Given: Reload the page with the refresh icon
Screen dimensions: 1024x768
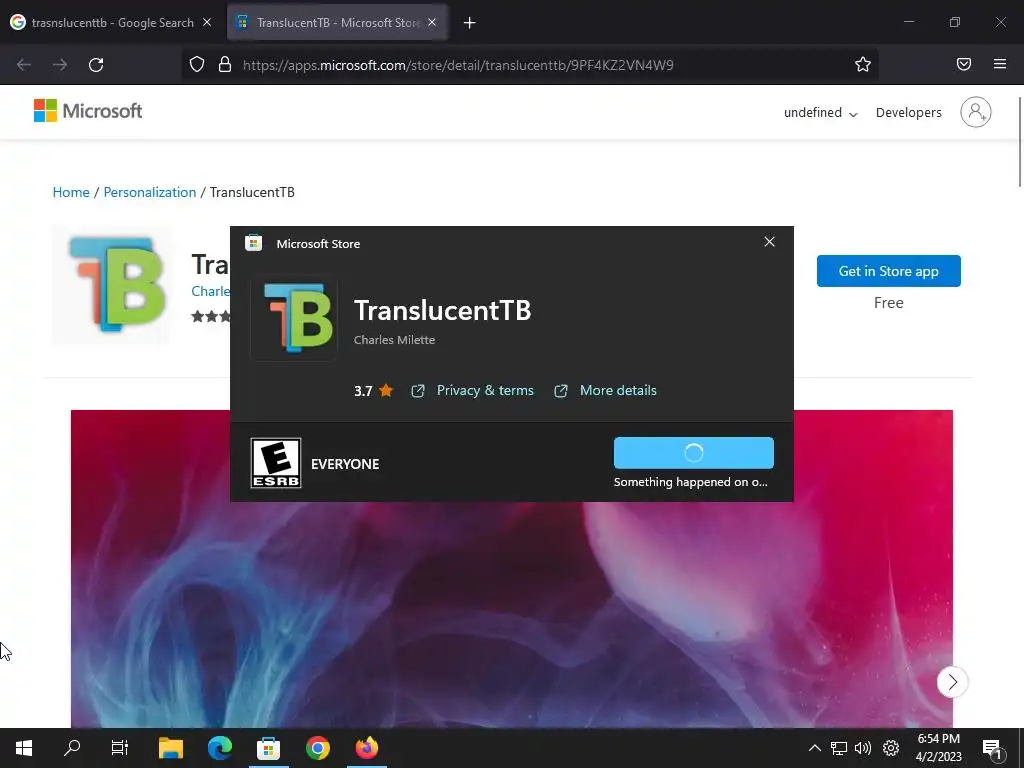Looking at the screenshot, I should pos(96,65).
